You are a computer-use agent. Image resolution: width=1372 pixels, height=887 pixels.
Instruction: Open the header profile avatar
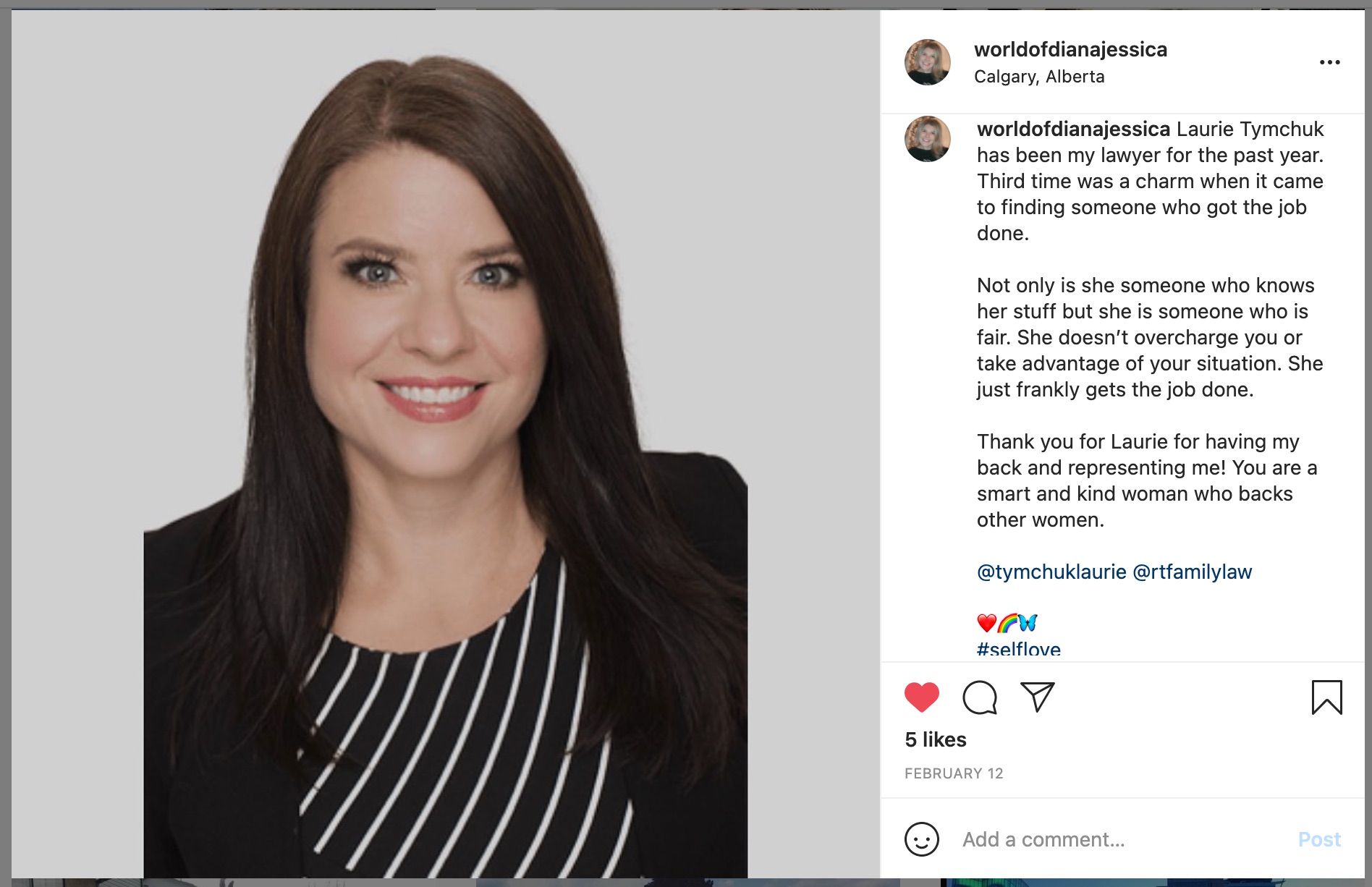(x=927, y=62)
